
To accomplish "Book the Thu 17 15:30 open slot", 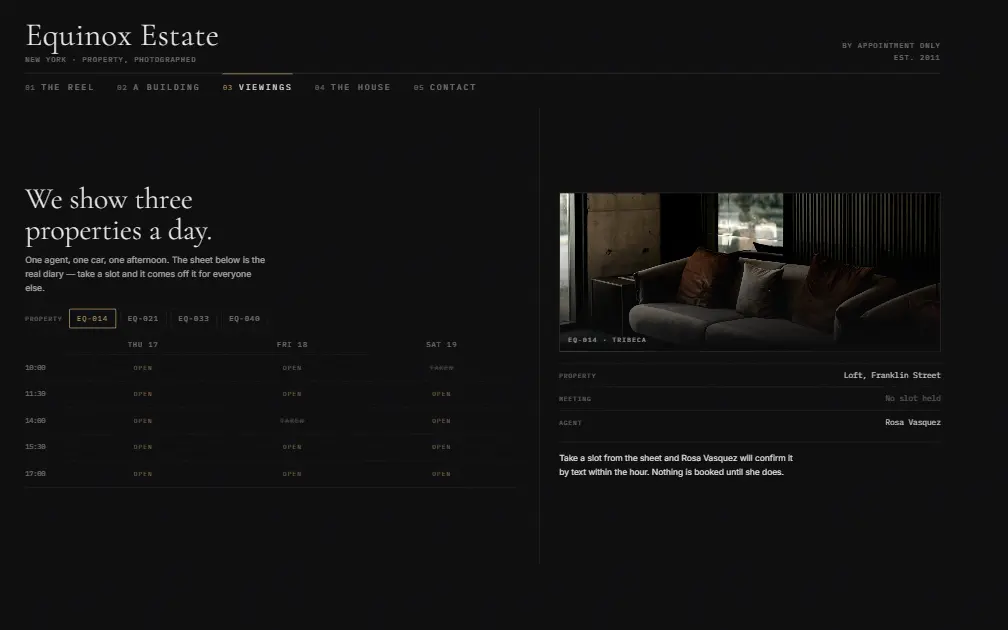I will click(x=143, y=447).
